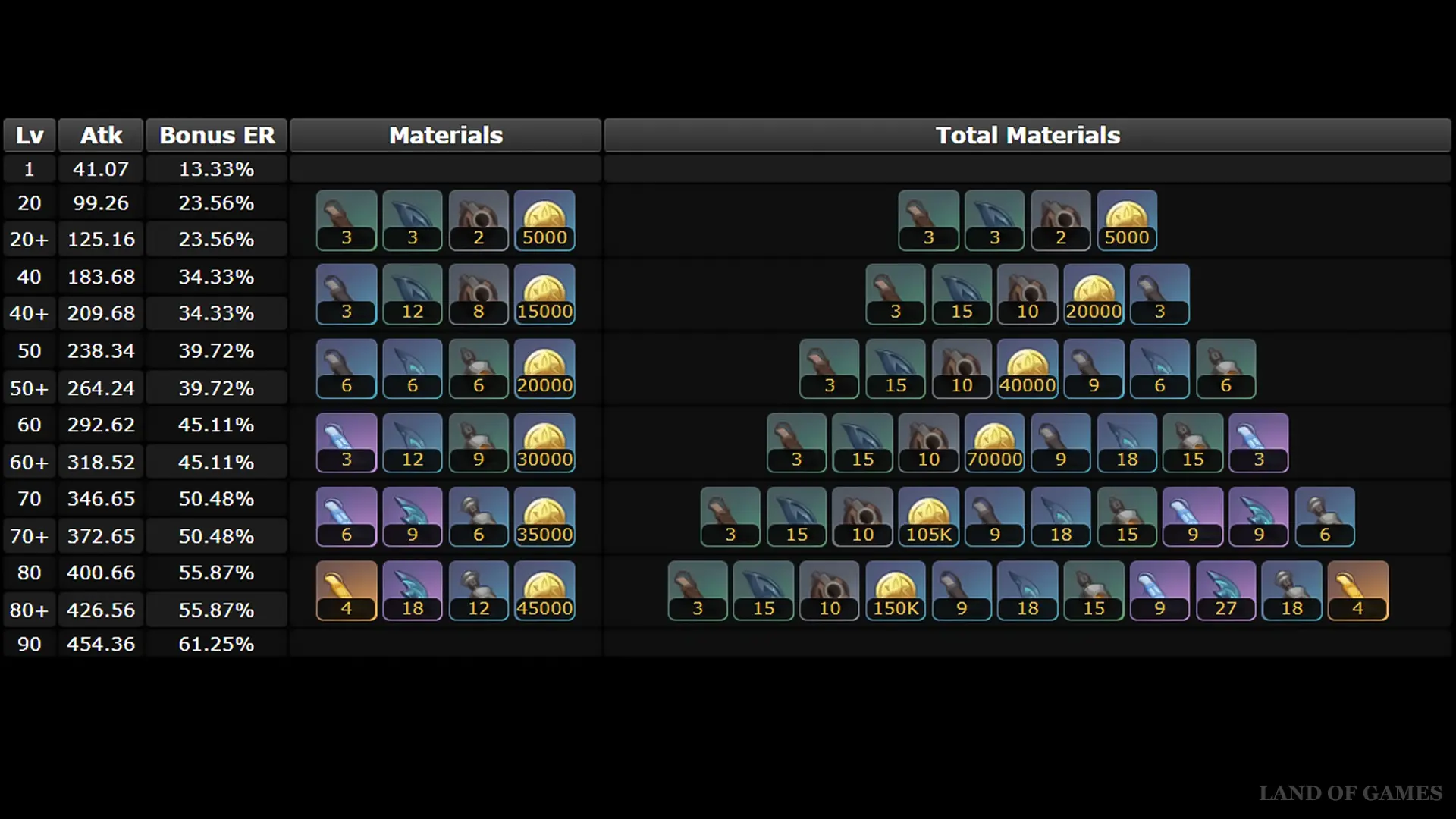Select the purple material labeled 9 in 70+ Materials row
Image resolution: width=1456 pixels, height=819 pixels.
click(413, 516)
